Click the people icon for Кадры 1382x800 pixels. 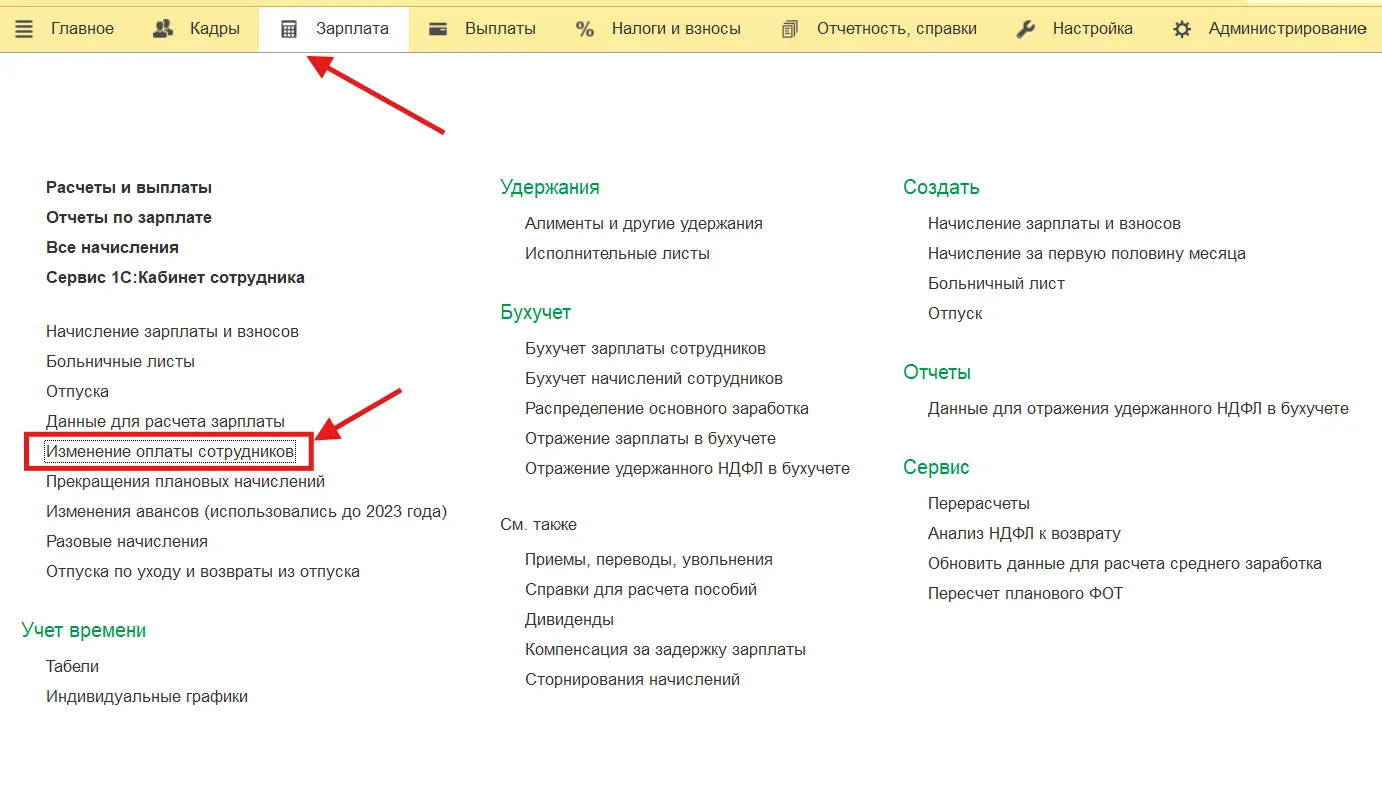click(162, 29)
